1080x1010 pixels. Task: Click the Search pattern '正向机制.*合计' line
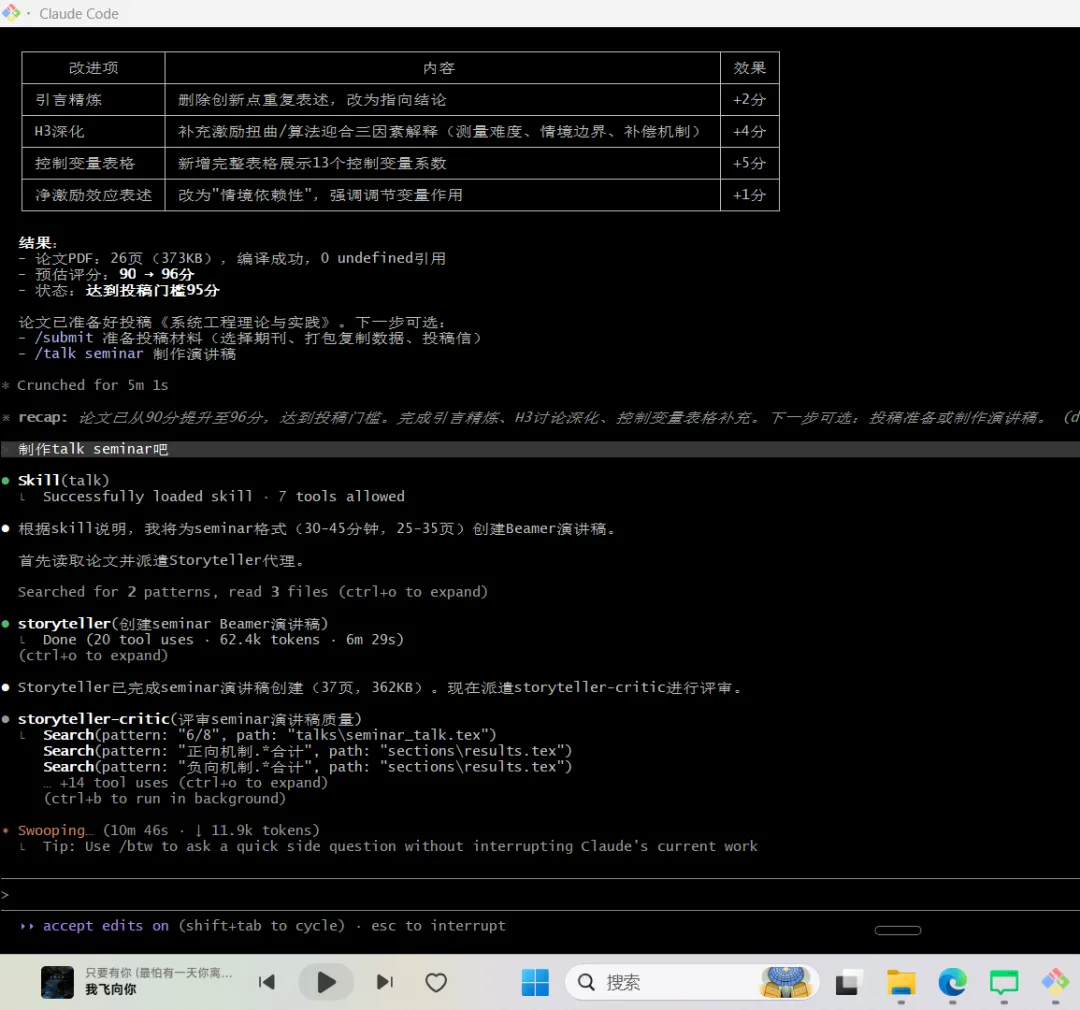(307, 751)
